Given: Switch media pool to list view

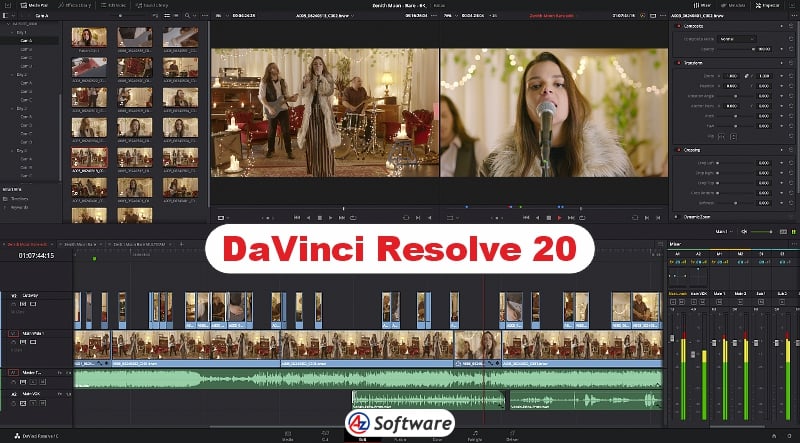Looking at the screenshot, I should [177, 16].
